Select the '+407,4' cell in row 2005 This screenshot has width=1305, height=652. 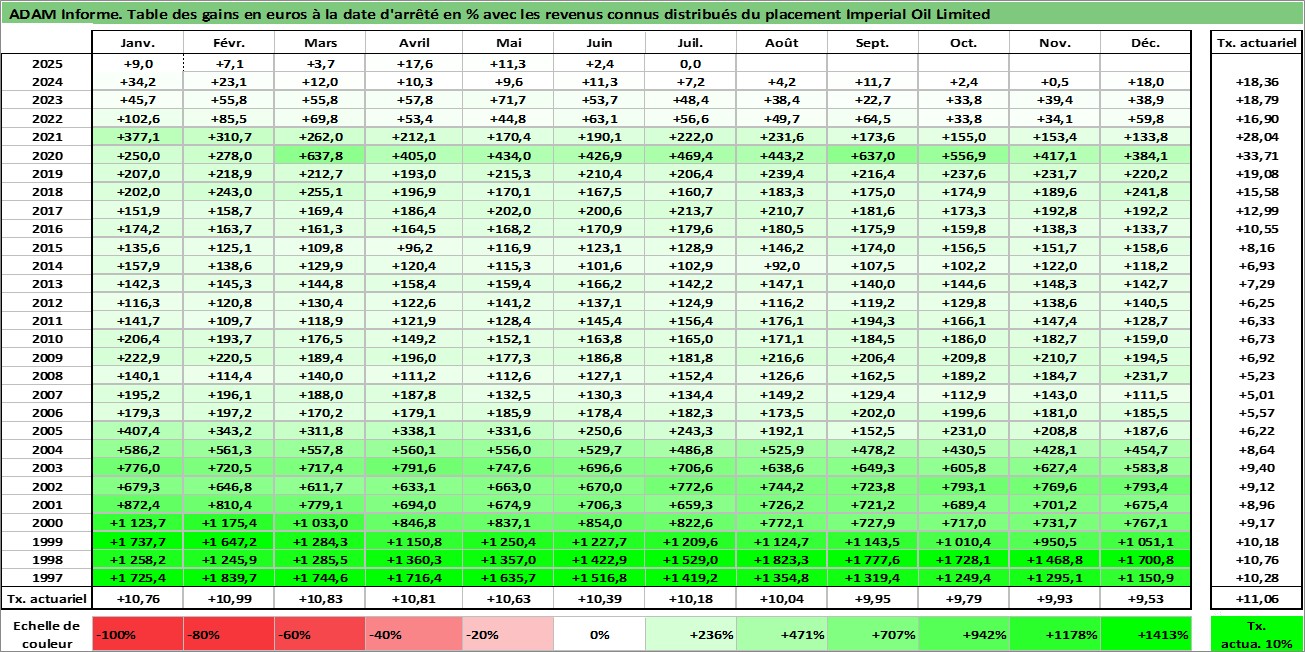(138, 431)
